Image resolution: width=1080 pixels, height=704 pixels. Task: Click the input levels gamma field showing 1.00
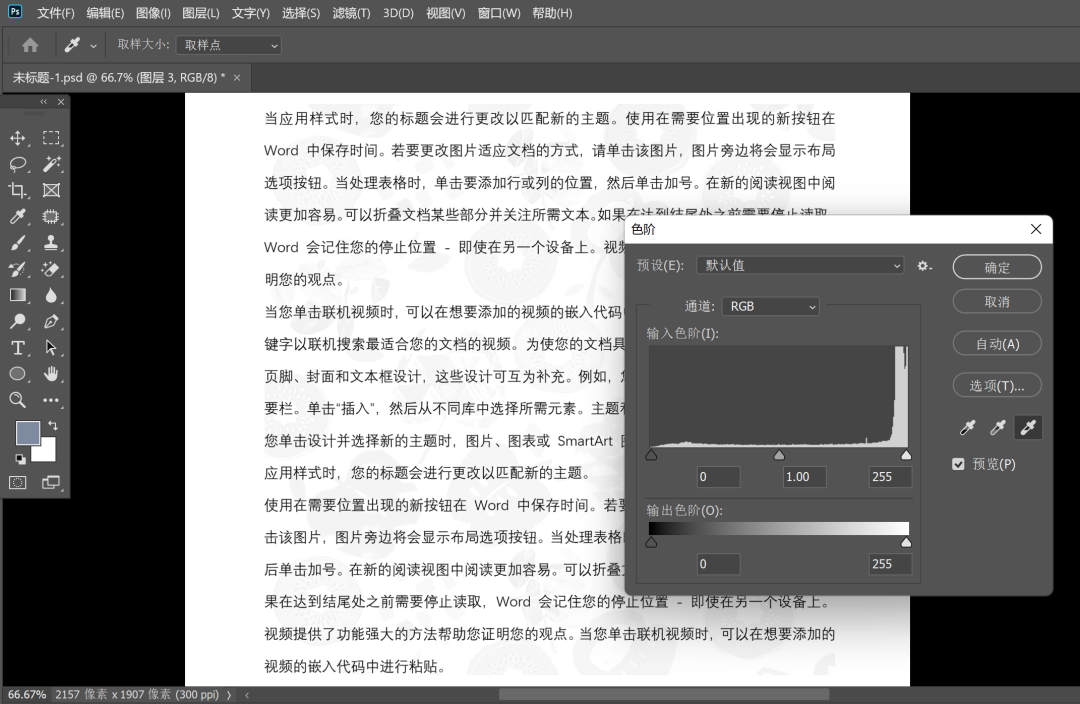804,477
